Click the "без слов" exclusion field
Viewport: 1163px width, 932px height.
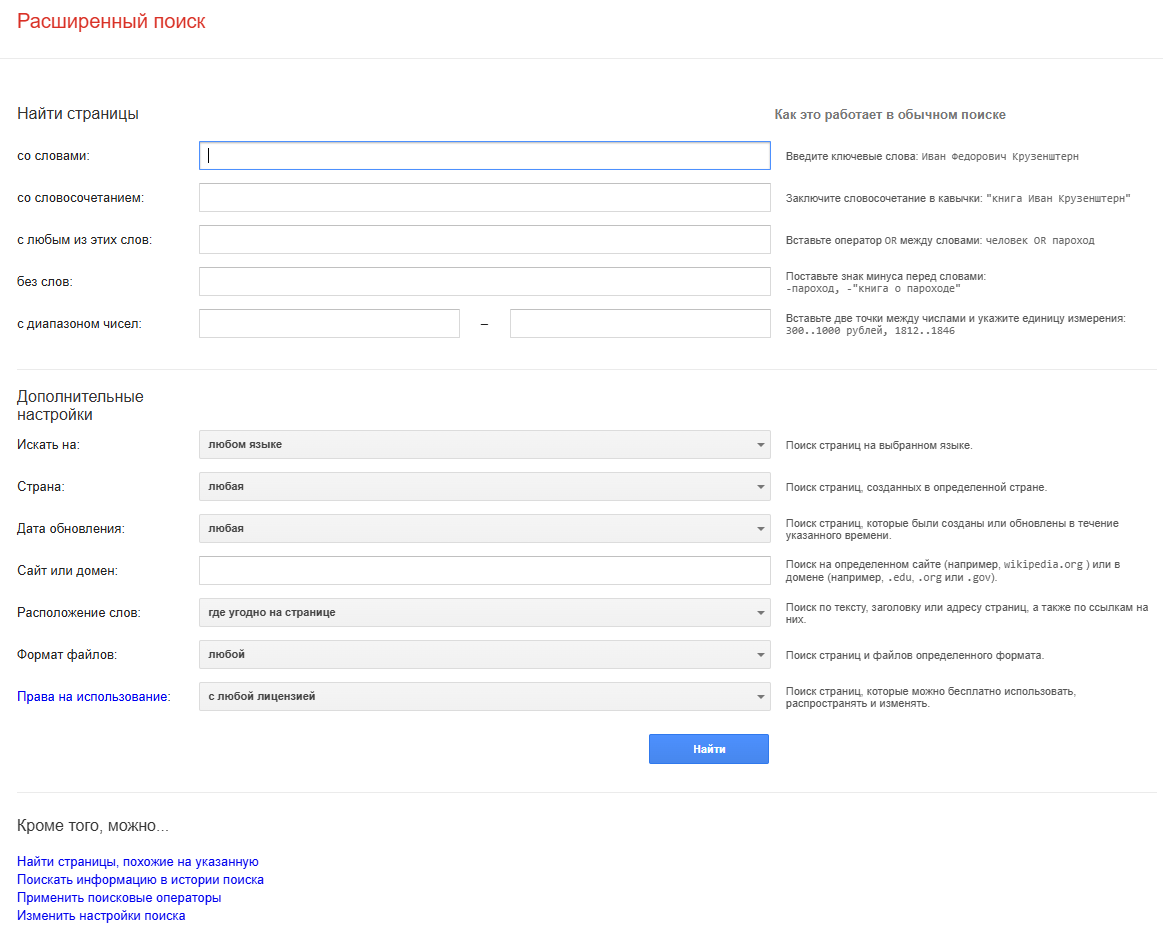tap(484, 281)
